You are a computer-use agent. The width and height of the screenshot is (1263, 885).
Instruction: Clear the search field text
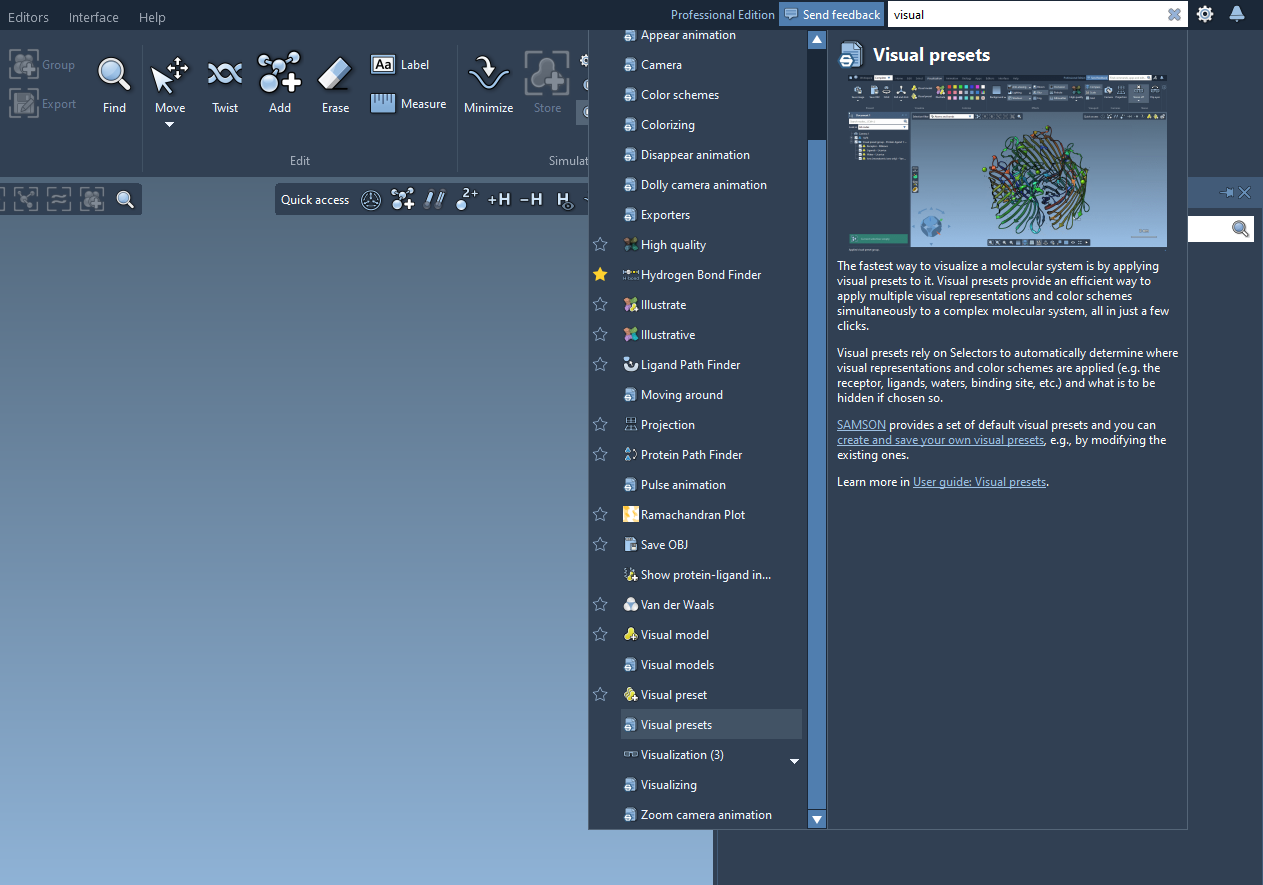[x=1174, y=14]
